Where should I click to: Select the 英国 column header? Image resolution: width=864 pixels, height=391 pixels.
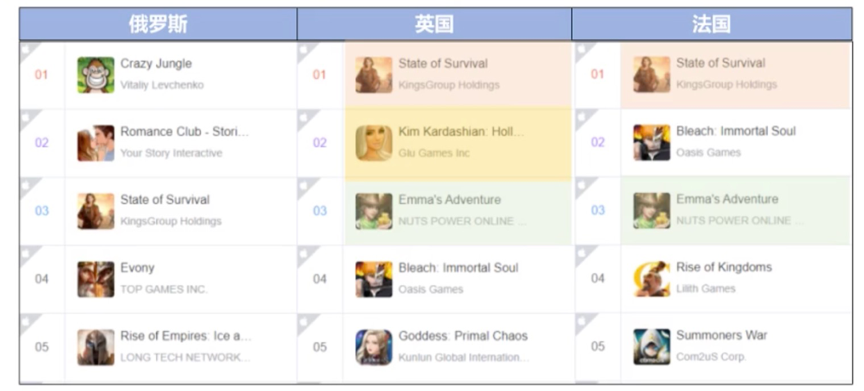pyautogui.click(x=435, y=24)
